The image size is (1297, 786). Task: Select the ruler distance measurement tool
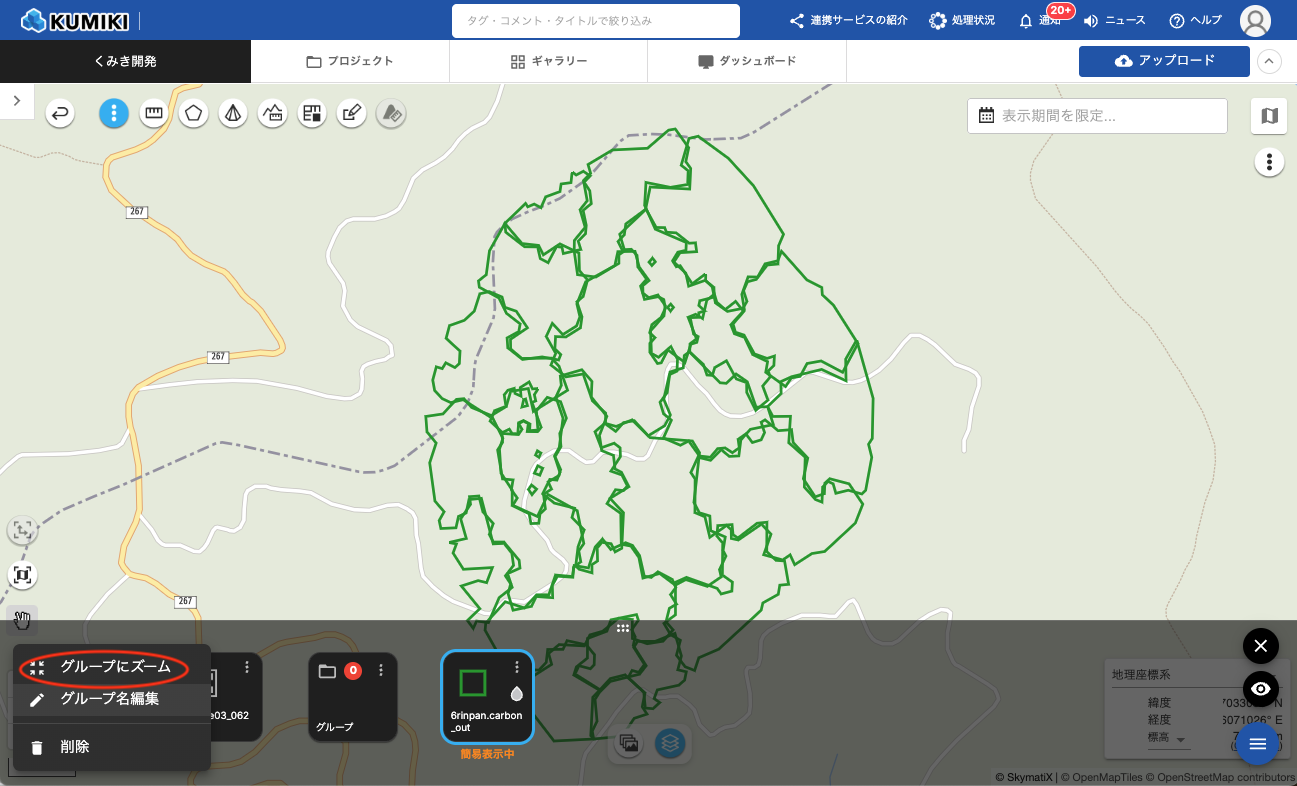click(x=153, y=114)
